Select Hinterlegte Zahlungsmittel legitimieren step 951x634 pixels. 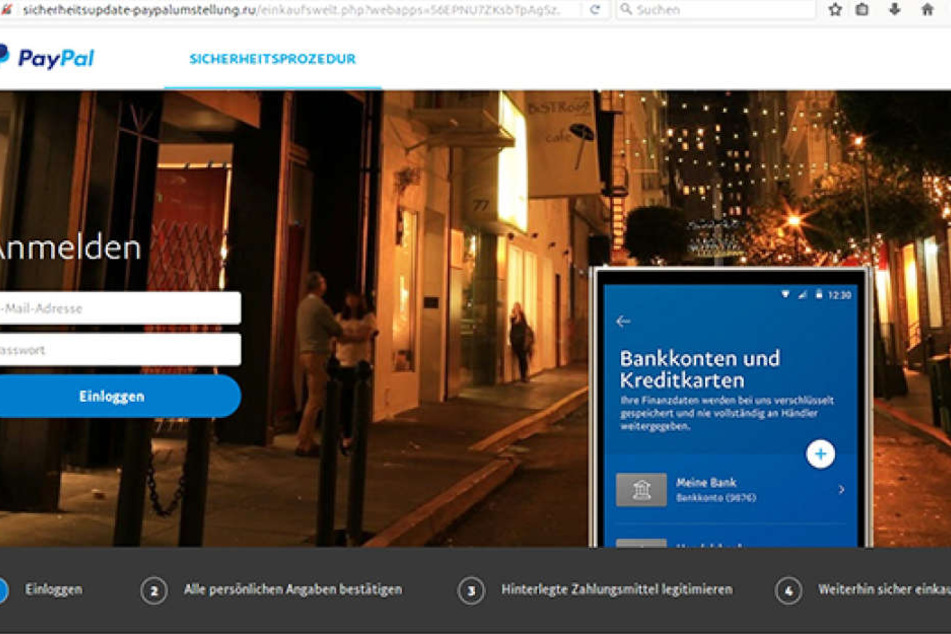(x=617, y=589)
